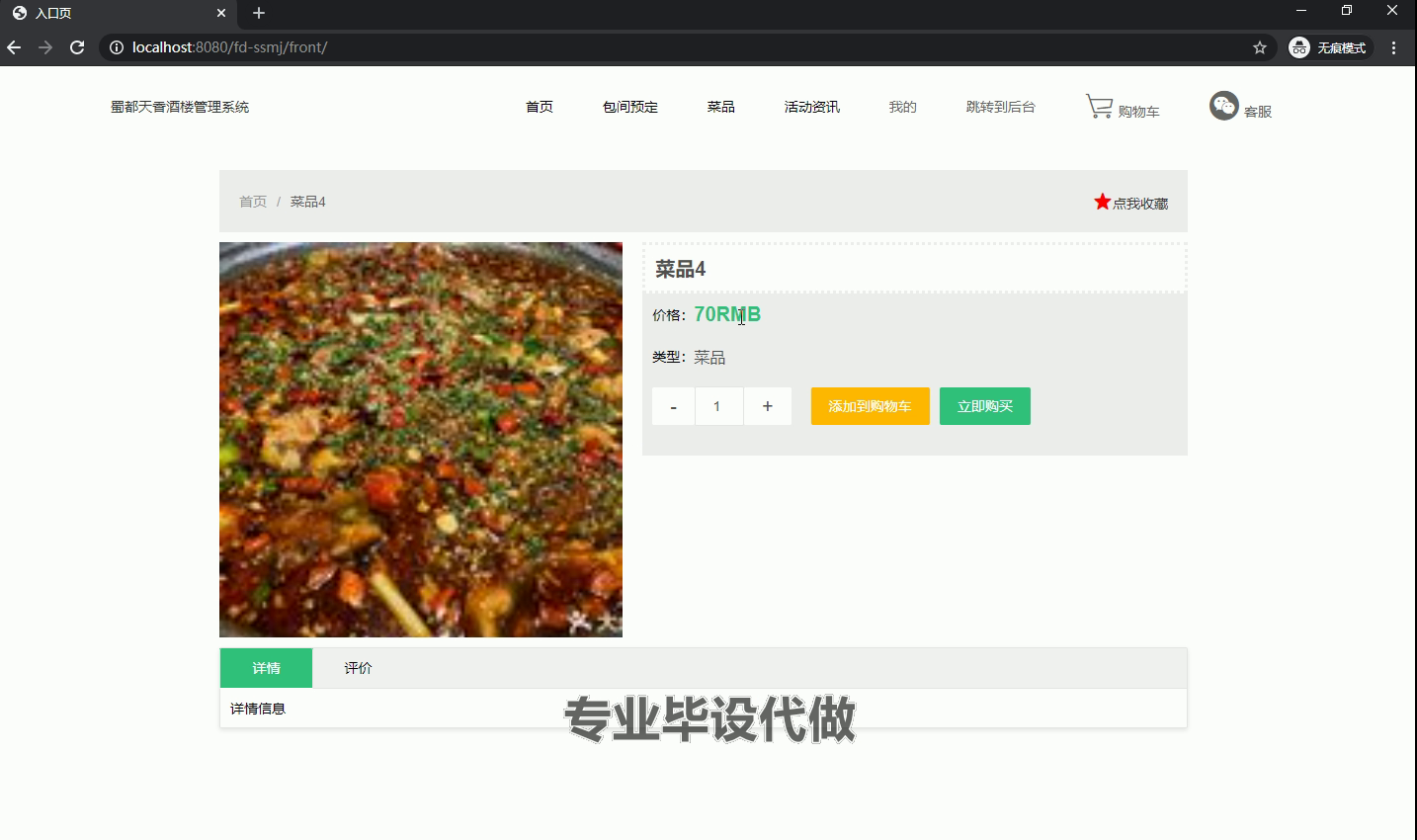Click the incognito 无痕模式 indicator

(x=1329, y=47)
